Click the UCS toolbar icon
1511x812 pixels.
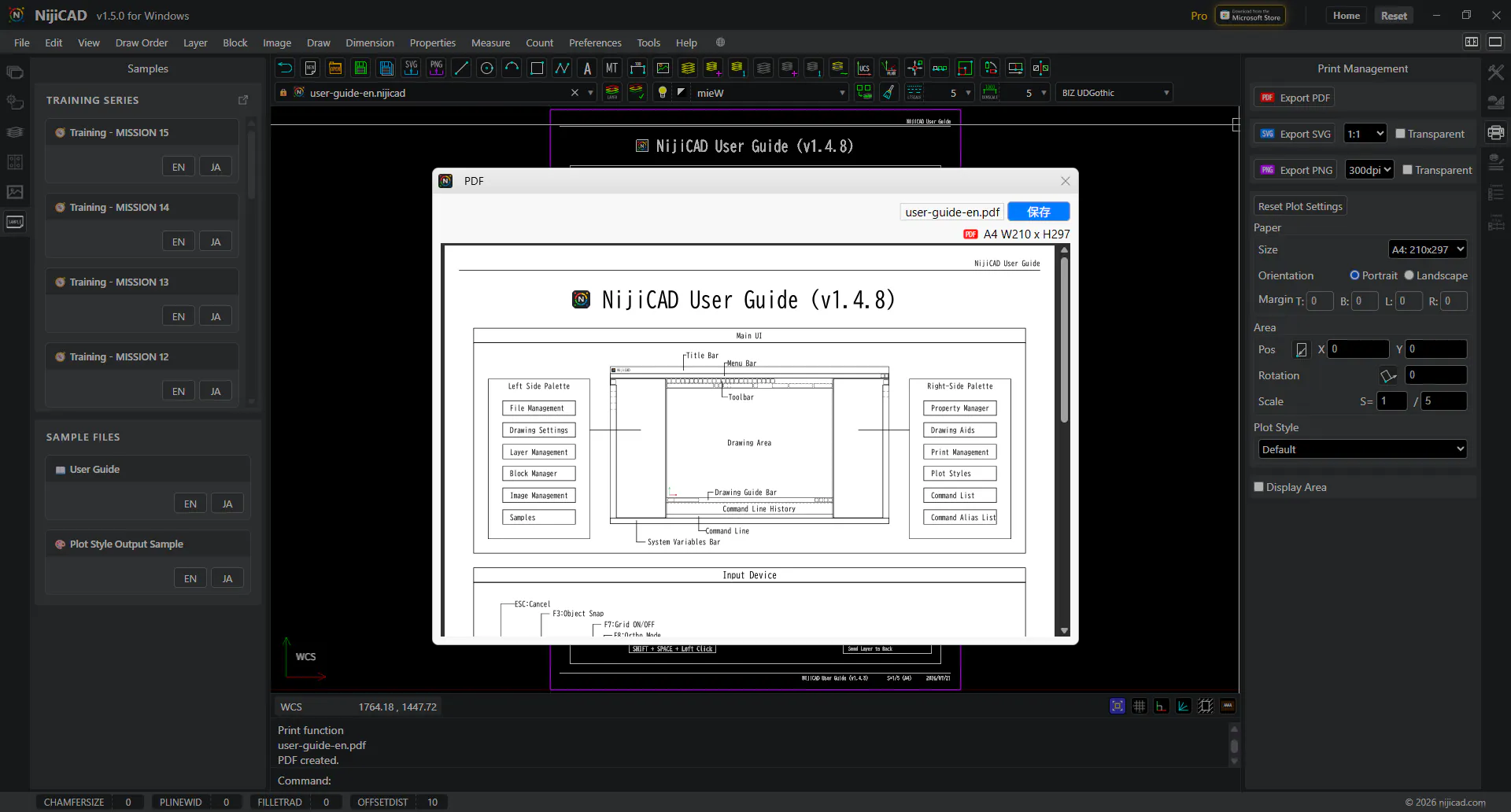tap(864, 68)
